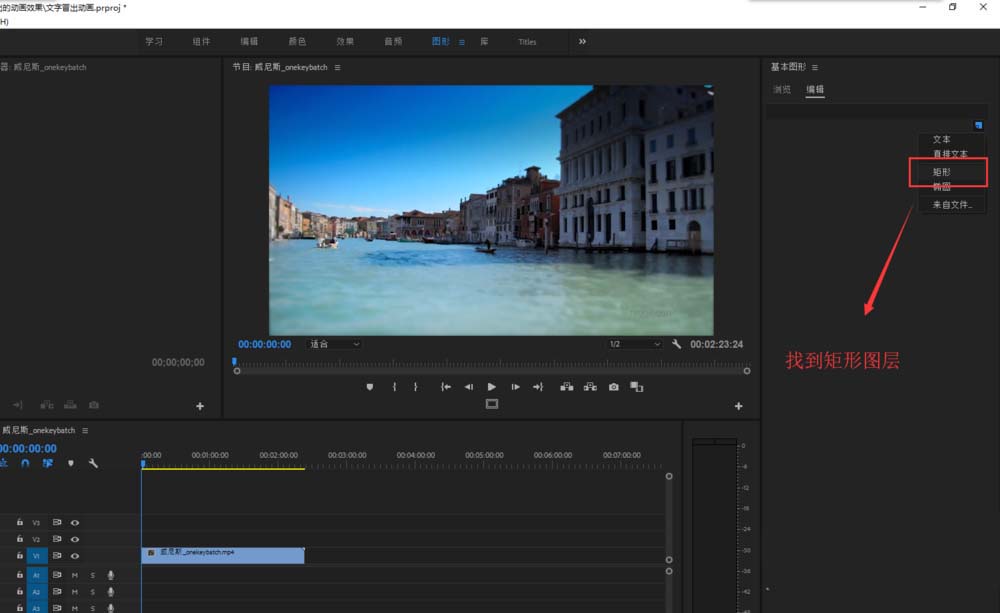Screen dimensions: 1000x613
Task: Choose 矩形 from the new layer menu
Action: (942, 172)
